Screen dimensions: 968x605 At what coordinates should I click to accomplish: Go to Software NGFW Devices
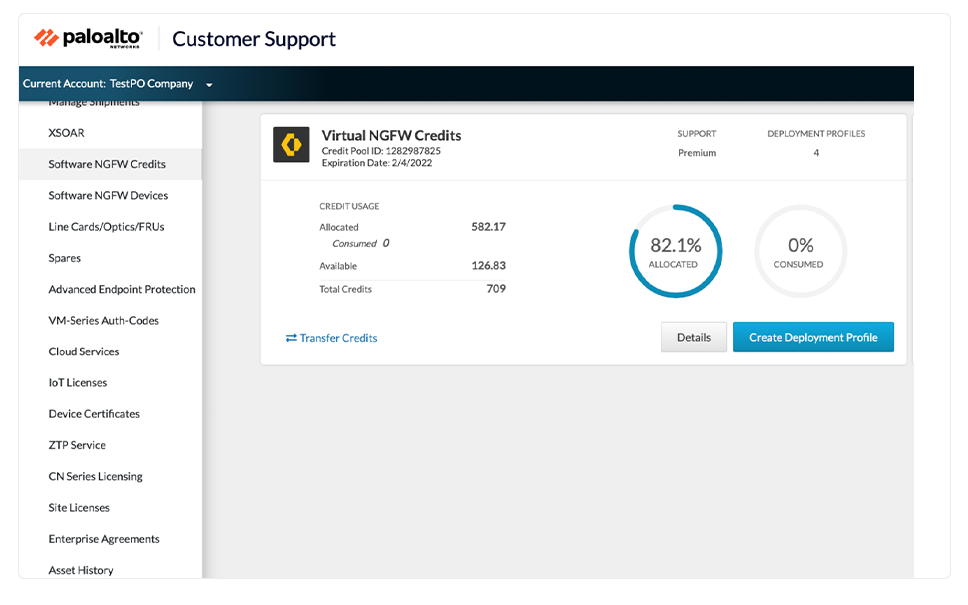(x=108, y=196)
